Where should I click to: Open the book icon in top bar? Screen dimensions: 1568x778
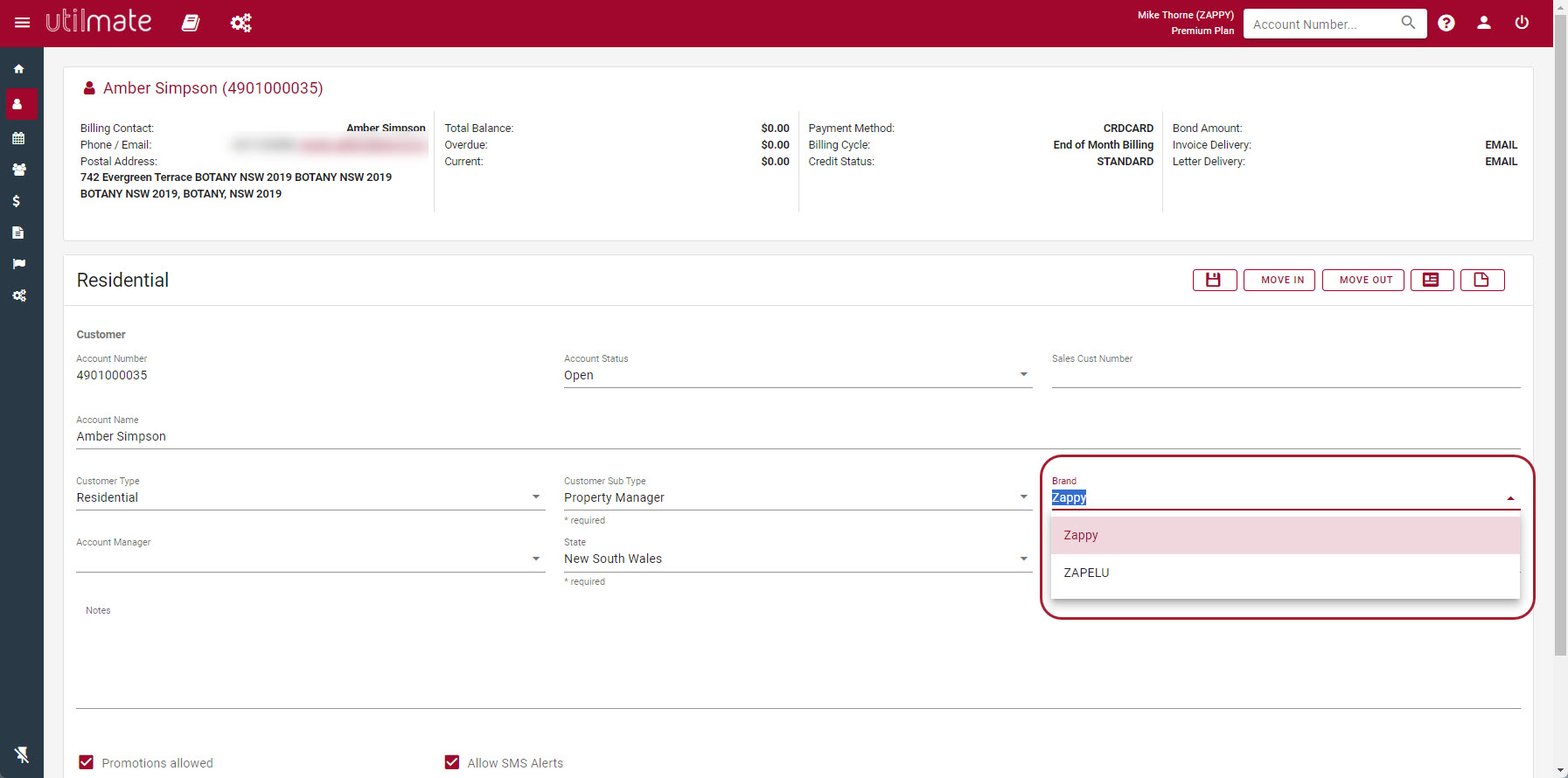click(191, 23)
